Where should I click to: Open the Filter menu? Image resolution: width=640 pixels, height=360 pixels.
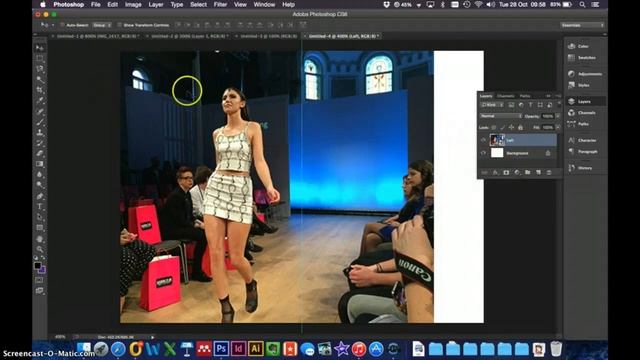(x=220, y=4)
